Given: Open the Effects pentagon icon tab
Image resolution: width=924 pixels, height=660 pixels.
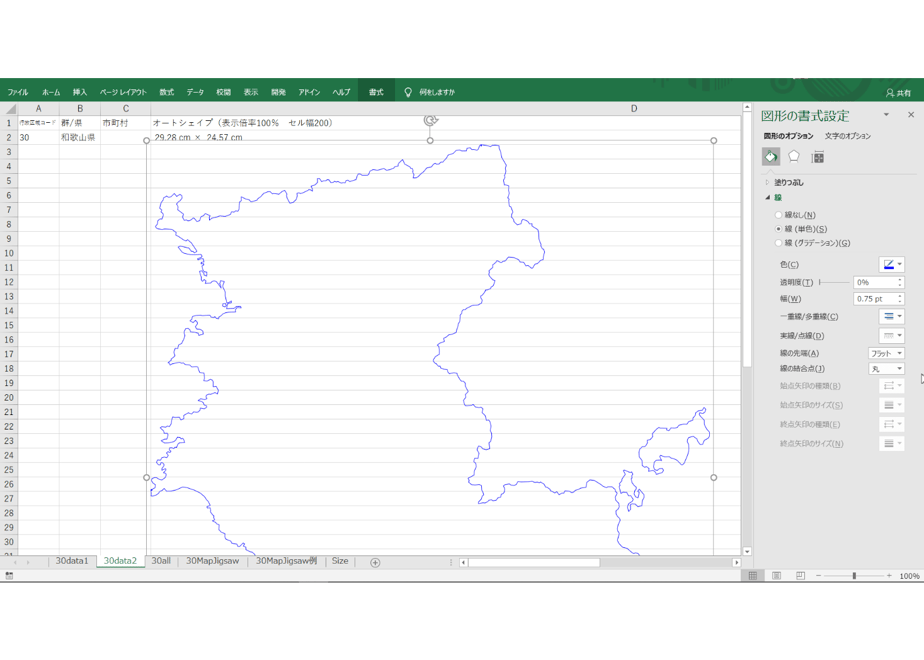Looking at the screenshot, I should pos(794,157).
